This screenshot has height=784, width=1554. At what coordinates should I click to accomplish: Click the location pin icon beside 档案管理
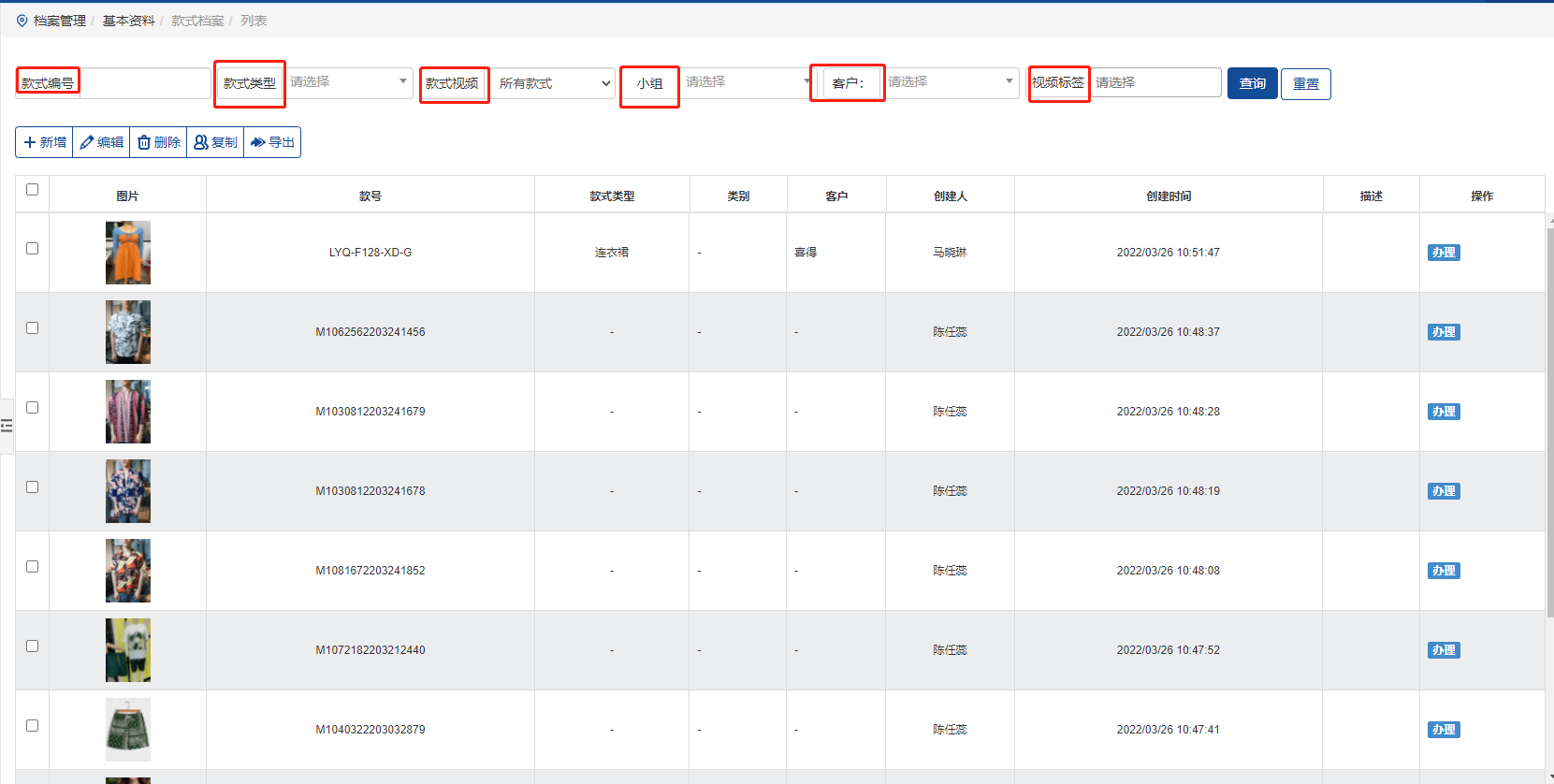pyautogui.click(x=22, y=21)
